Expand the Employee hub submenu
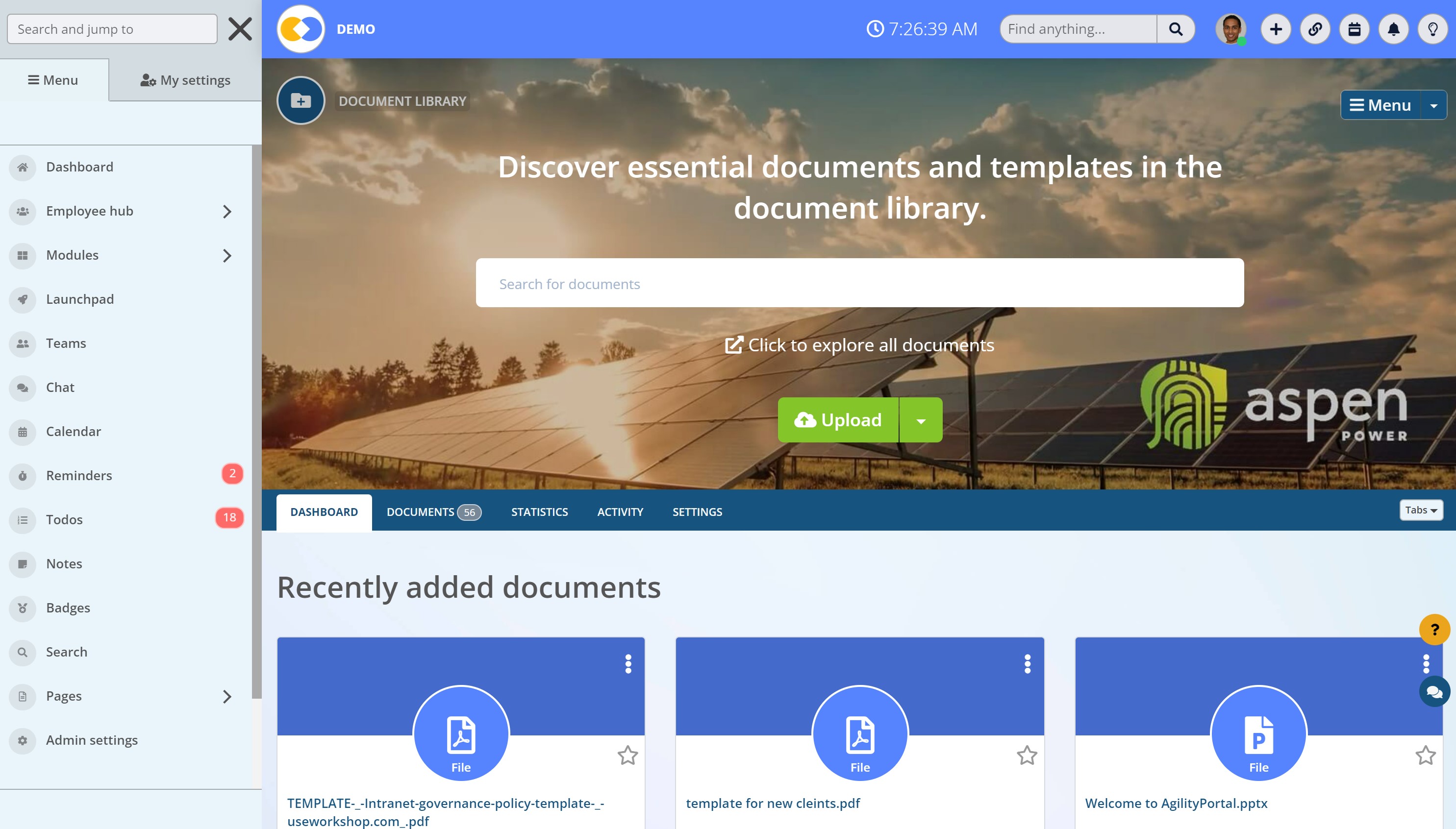Viewport: 1456px width, 829px height. tap(226, 211)
